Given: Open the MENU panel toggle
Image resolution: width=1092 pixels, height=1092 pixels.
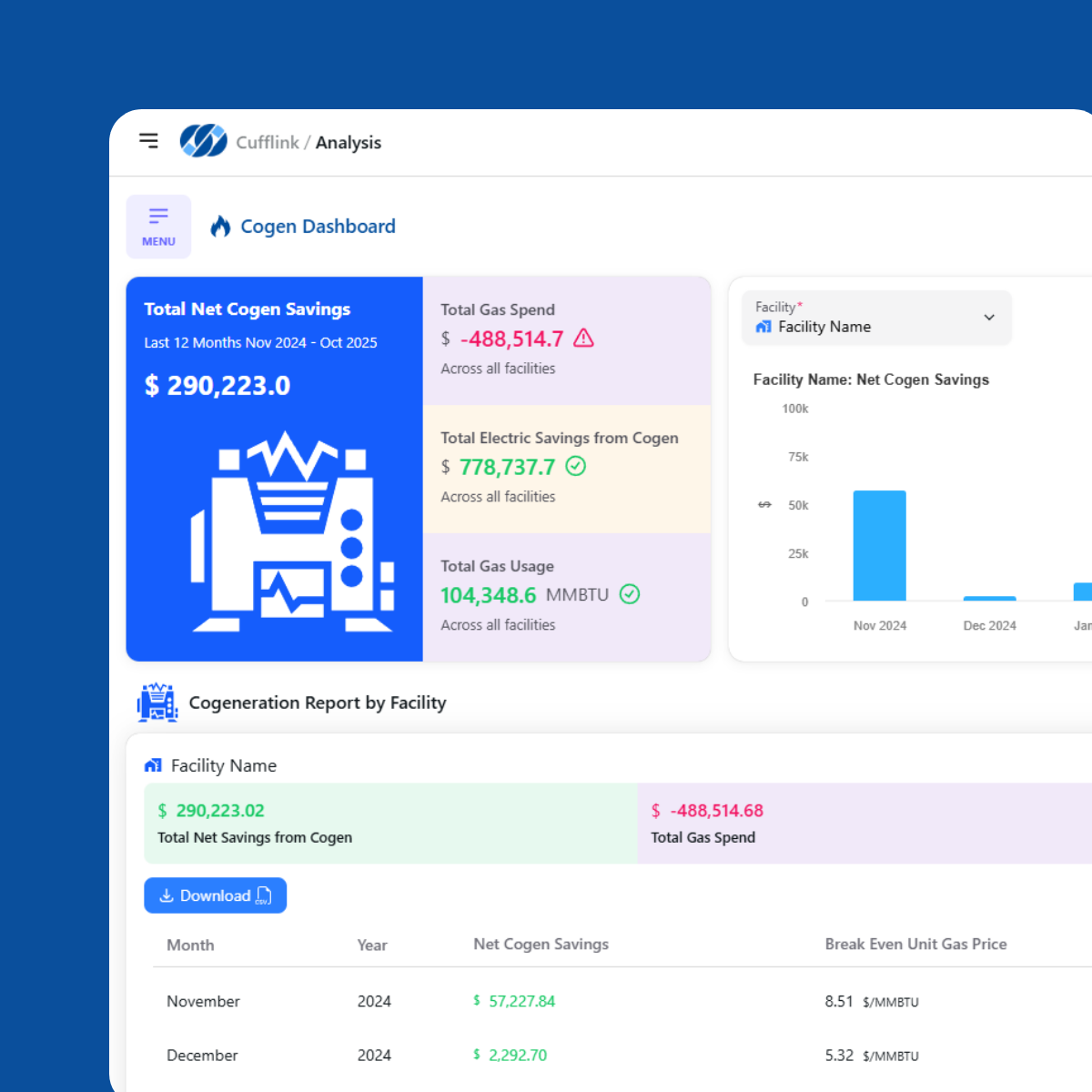Looking at the screenshot, I should pyautogui.click(x=158, y=226).
